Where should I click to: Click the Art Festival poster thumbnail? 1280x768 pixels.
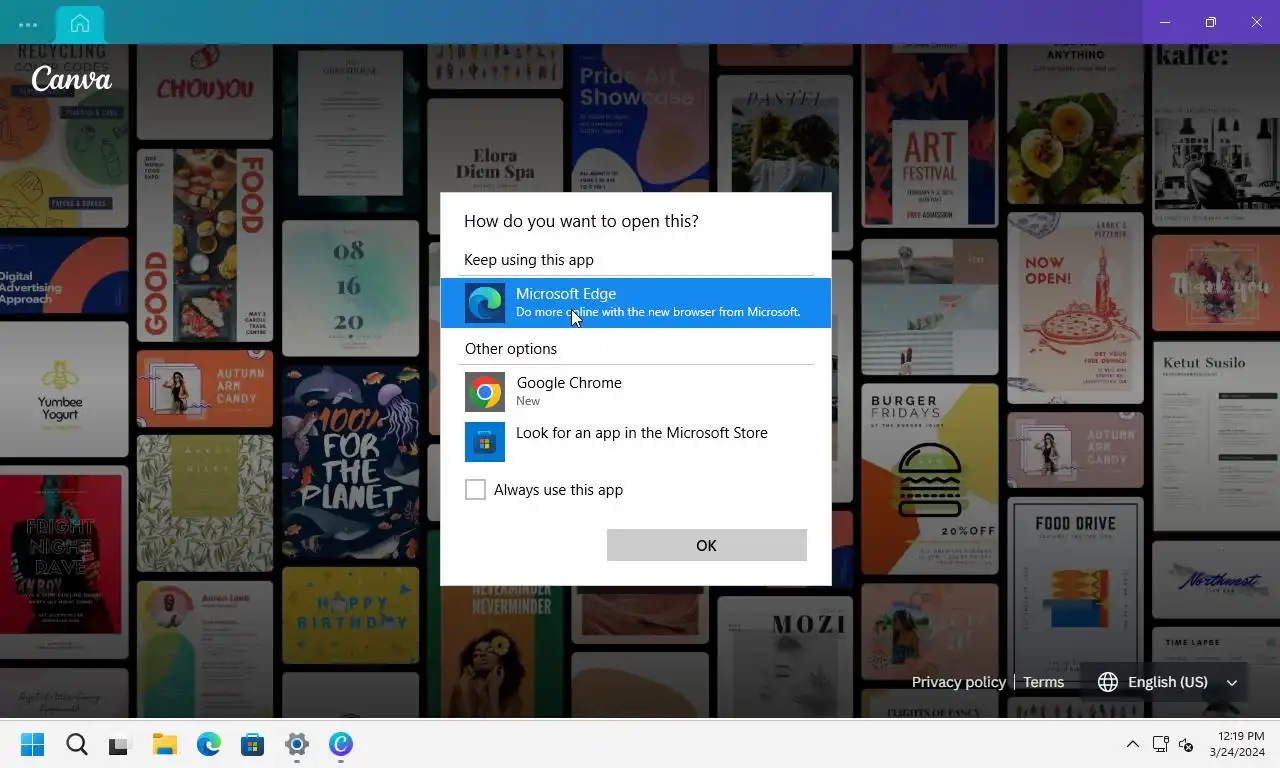tap(931, 136)
